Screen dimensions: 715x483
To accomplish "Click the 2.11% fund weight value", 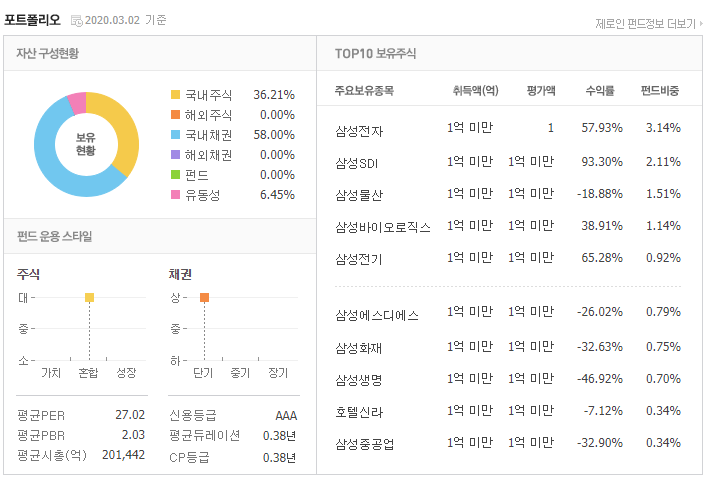I will [x=663, y=162].
